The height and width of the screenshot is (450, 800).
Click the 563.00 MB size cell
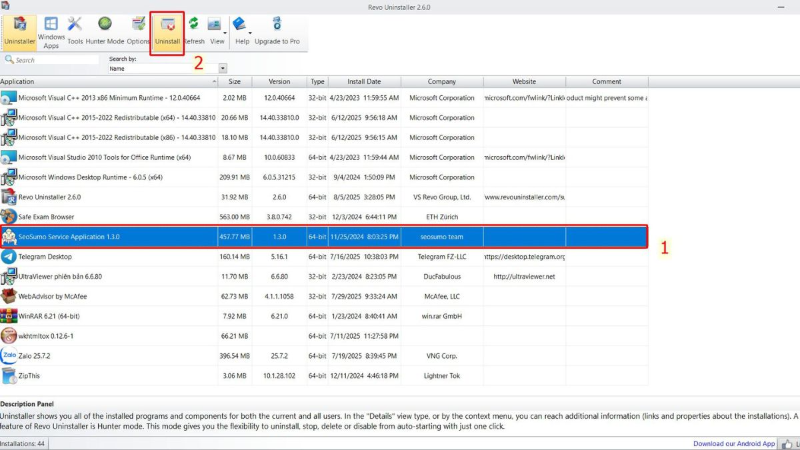point(234,217)
